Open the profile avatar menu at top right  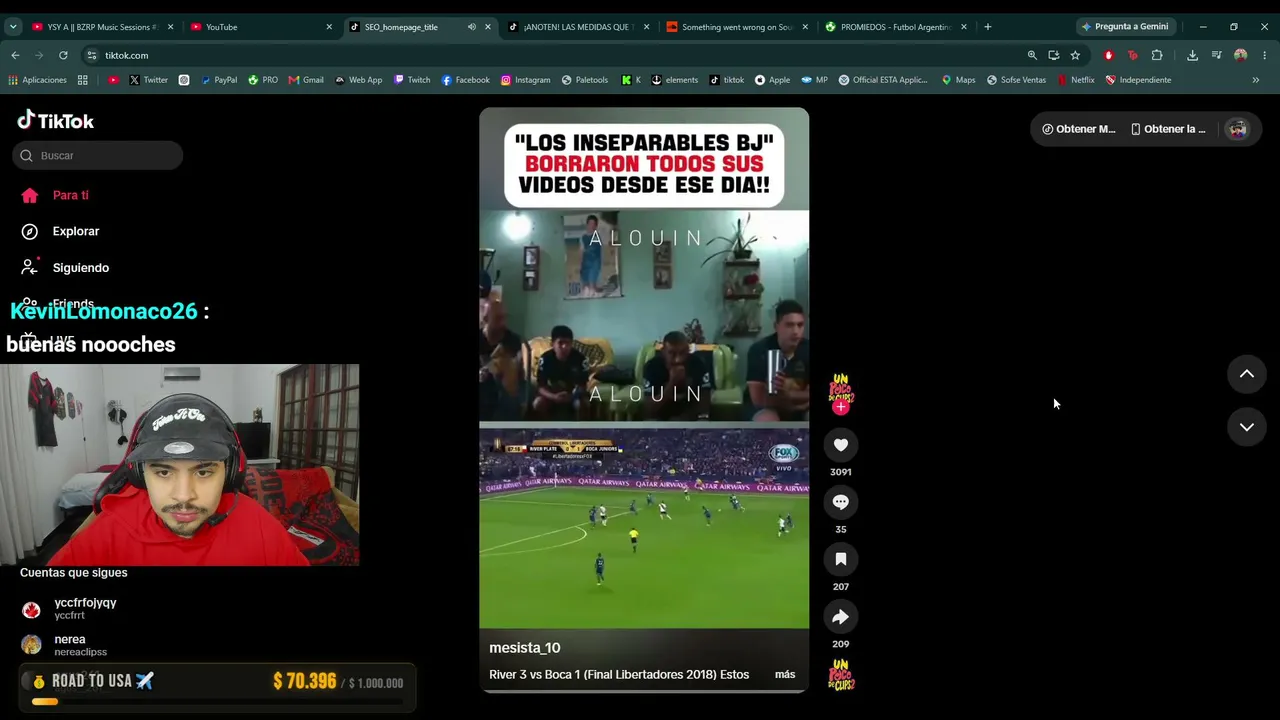pos(1238,129)
